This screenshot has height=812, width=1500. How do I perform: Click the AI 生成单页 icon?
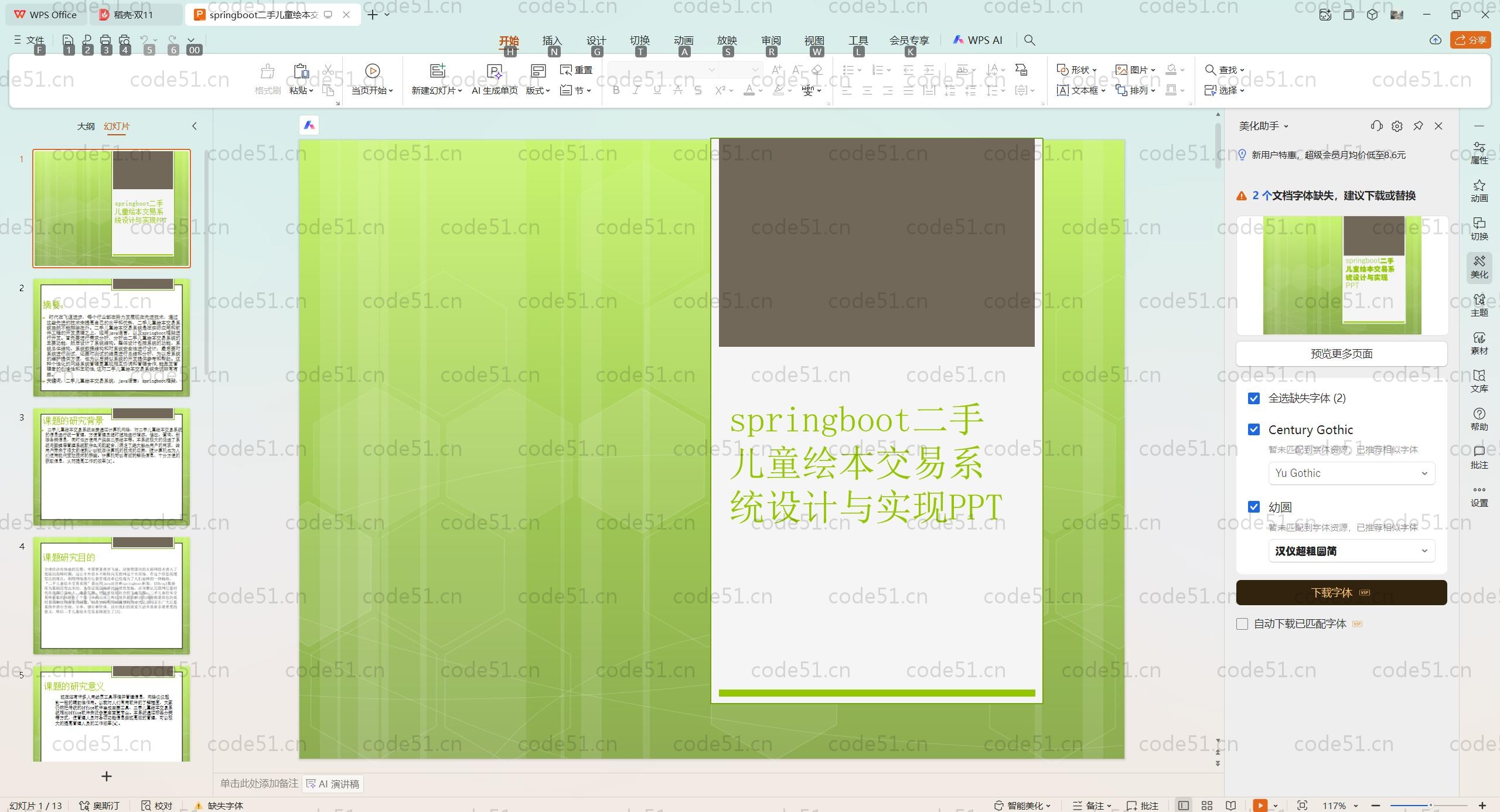pos(495,72)
